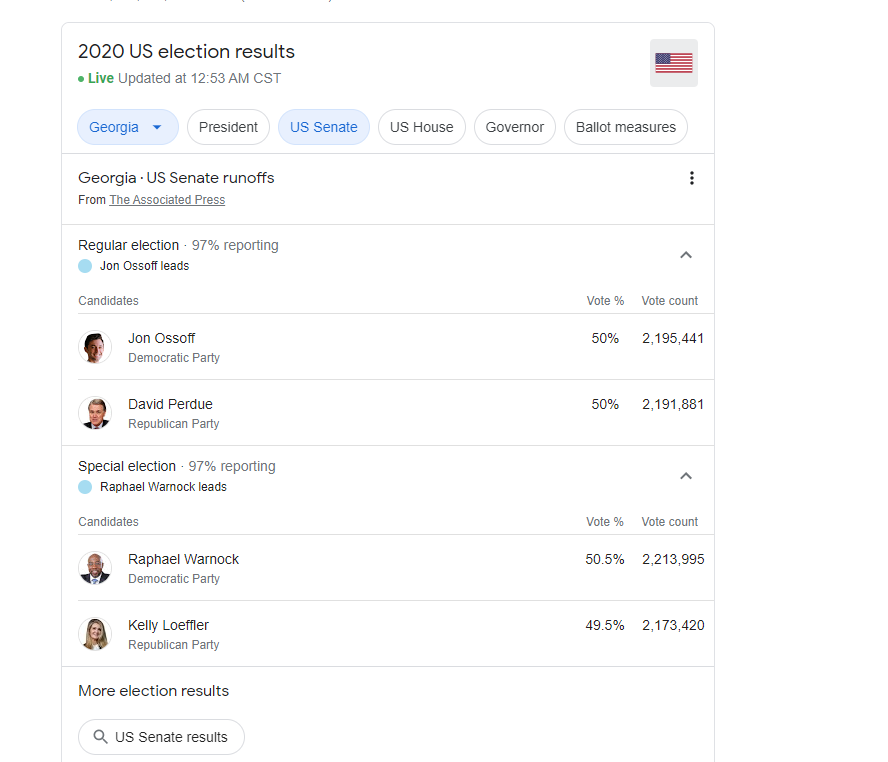
Task: Open the three-dot options menu
Action: [x=691, y=178]
